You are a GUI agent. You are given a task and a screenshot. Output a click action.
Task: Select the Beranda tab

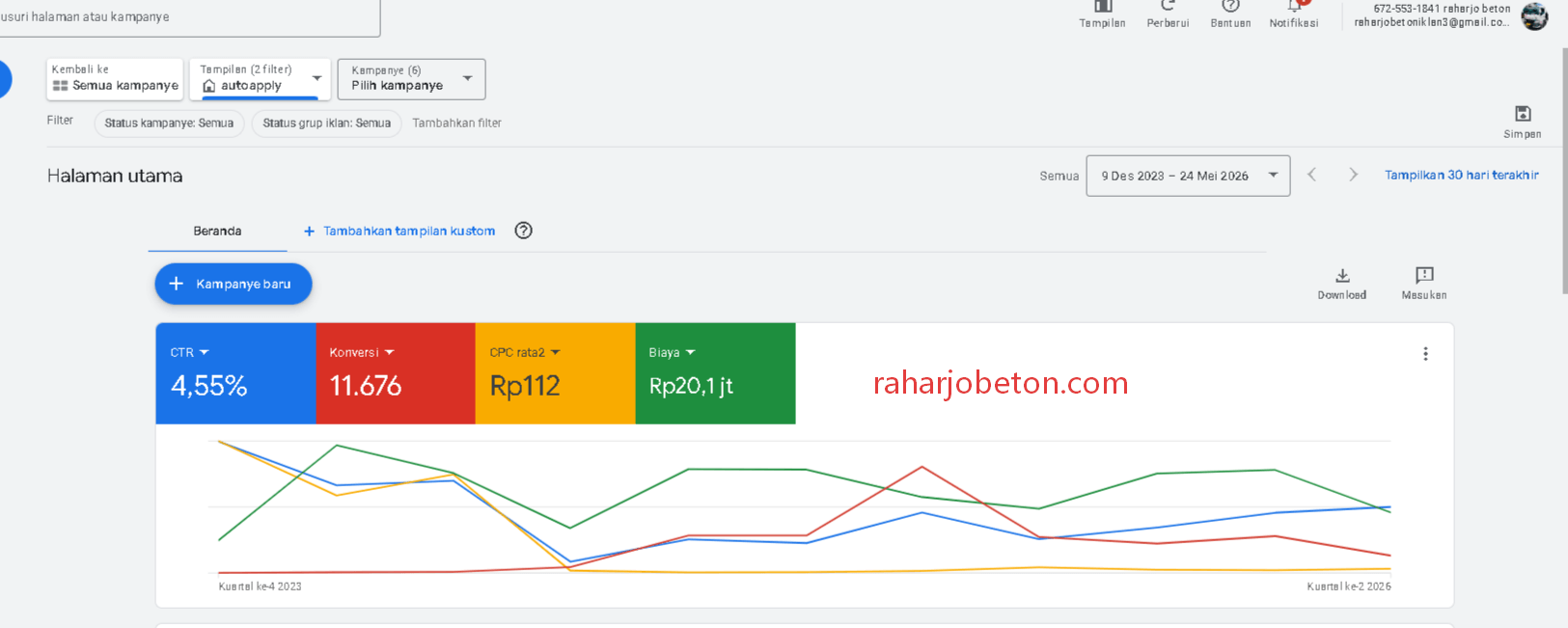(x=217, y=232)
